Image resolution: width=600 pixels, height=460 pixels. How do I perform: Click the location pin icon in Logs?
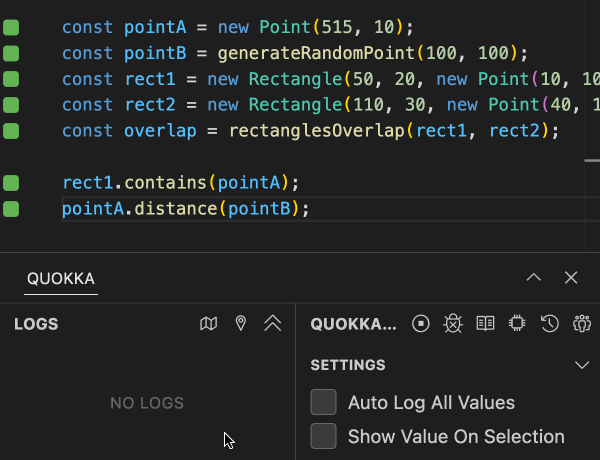coord(240,324)
